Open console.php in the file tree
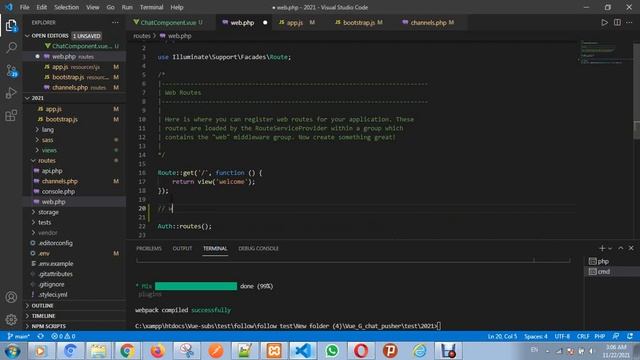 (x=58, y=191)
